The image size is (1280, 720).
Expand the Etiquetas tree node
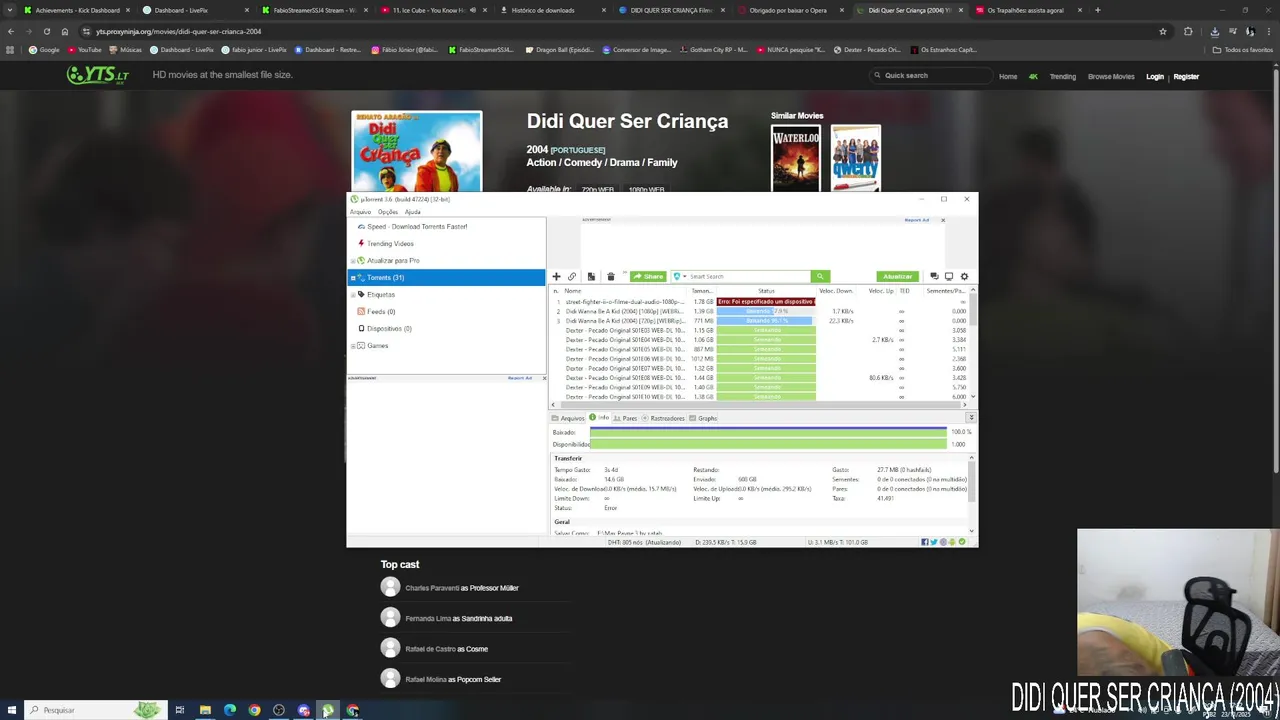(x=352, y=295)
